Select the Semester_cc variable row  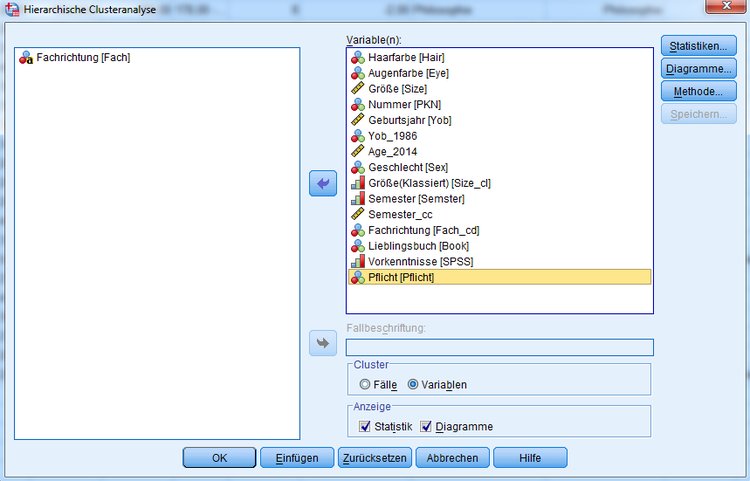tap(499, 214)
